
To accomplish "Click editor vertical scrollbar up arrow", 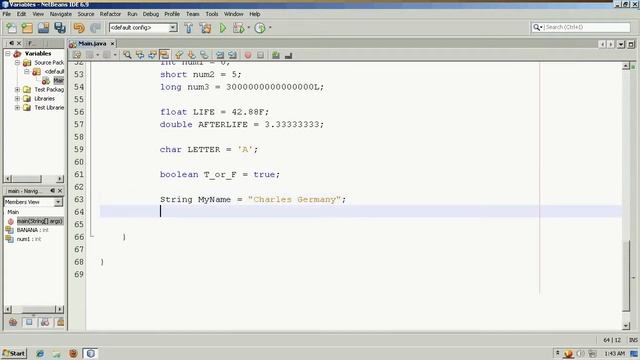I will (x=626, y=66).
